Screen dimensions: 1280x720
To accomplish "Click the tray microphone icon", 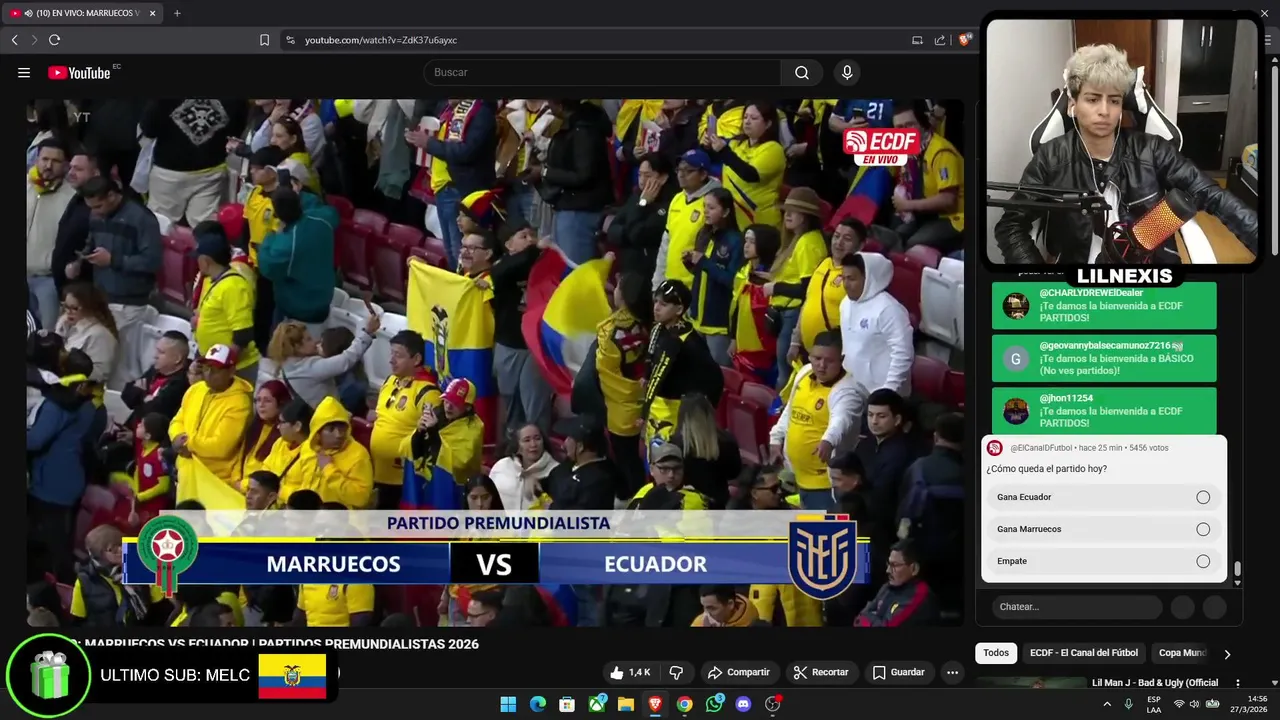I will [x=1128, y=704].
